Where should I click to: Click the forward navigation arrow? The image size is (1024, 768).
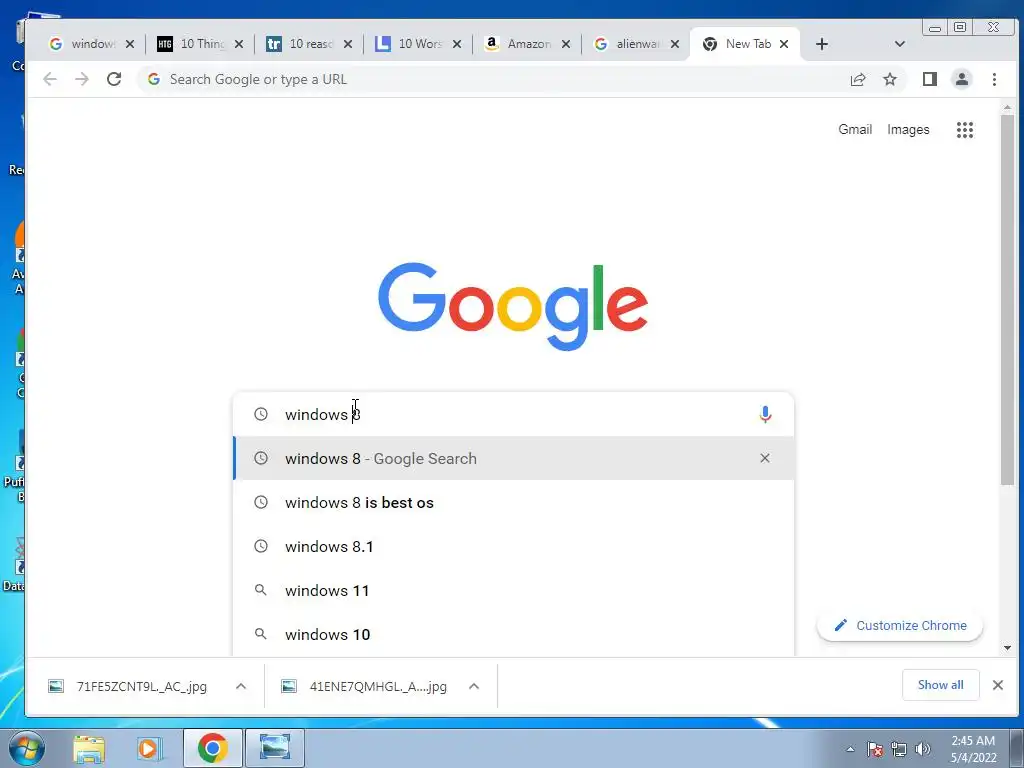point(82,79)
